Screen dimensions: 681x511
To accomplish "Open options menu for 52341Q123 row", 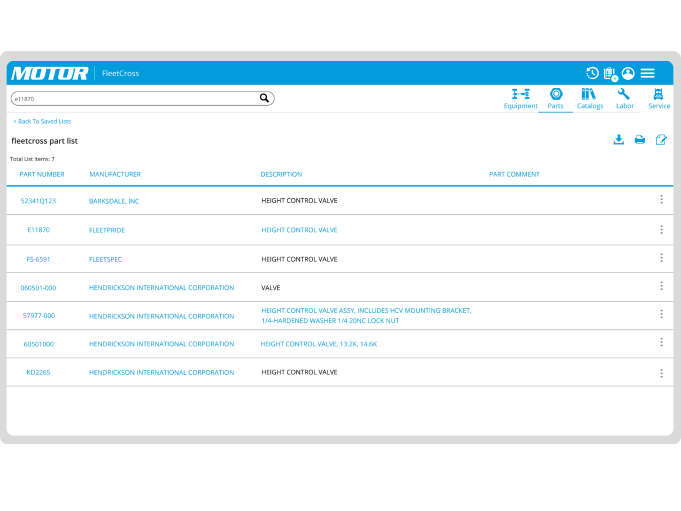I will (x=661, y=200).
